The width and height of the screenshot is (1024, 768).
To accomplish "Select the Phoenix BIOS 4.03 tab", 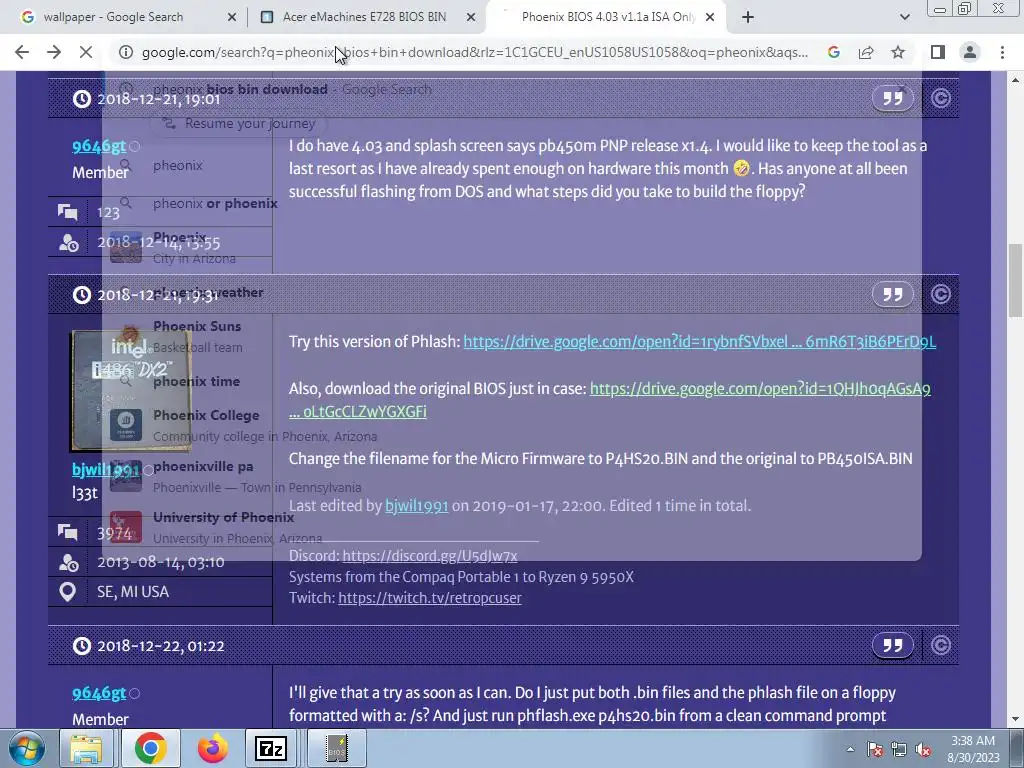I will tap(607, 17).
